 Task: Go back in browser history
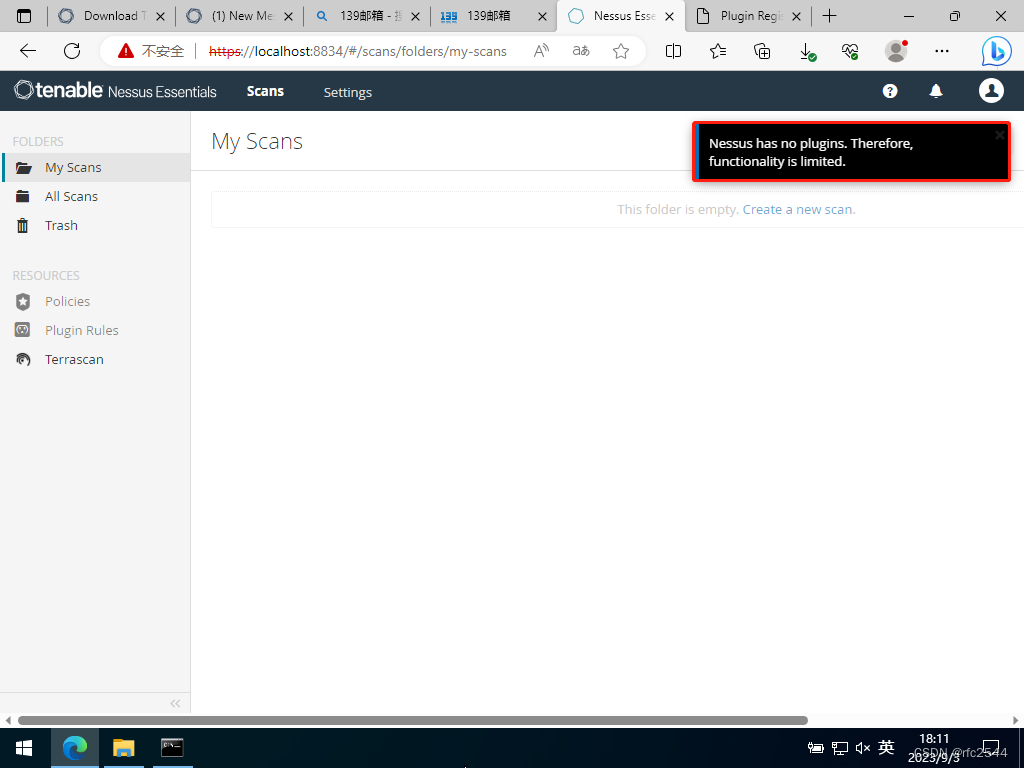point(27,51)
